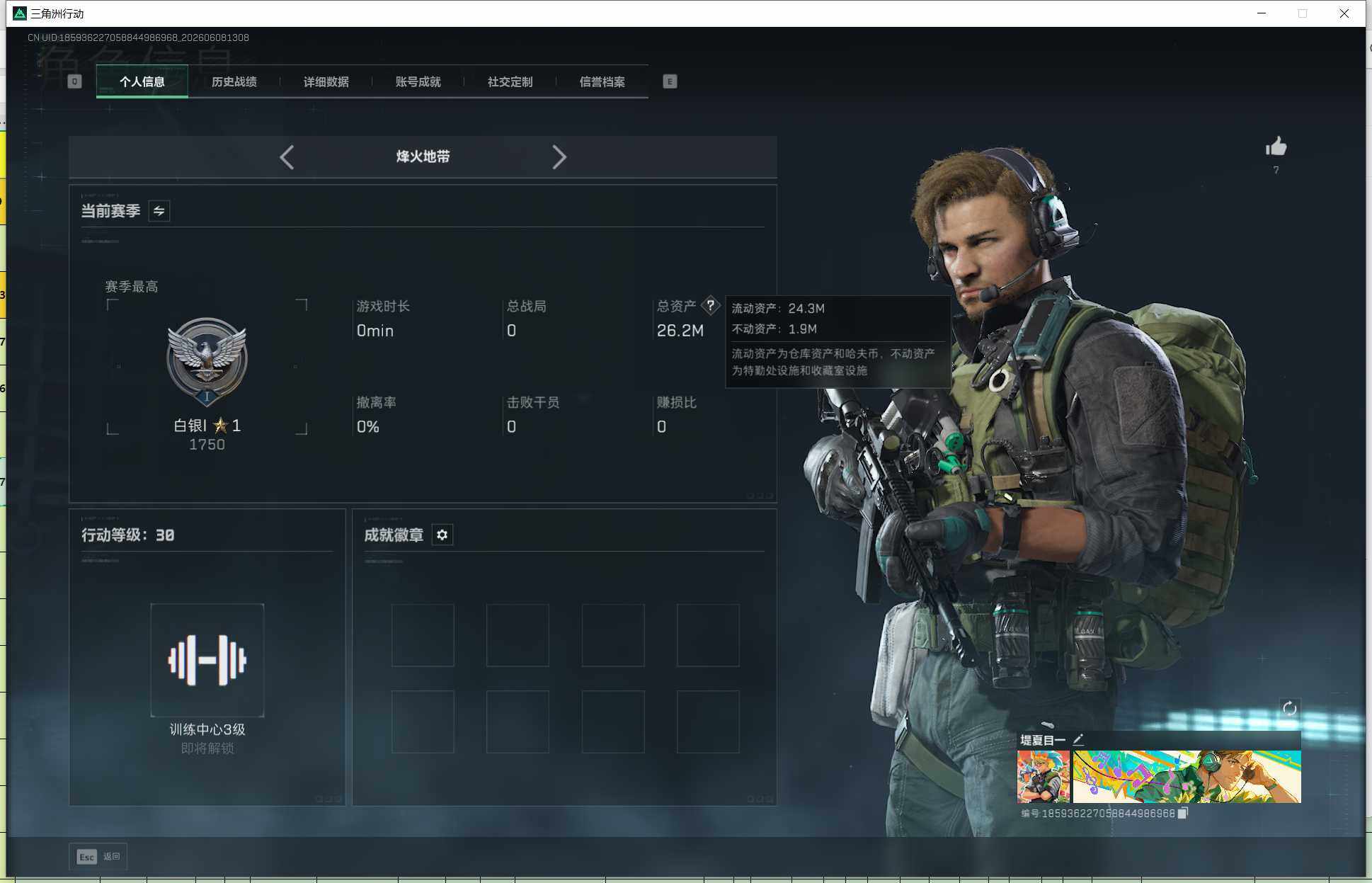Toggle the 当前赛季 season switch icon

pos(159,211)
